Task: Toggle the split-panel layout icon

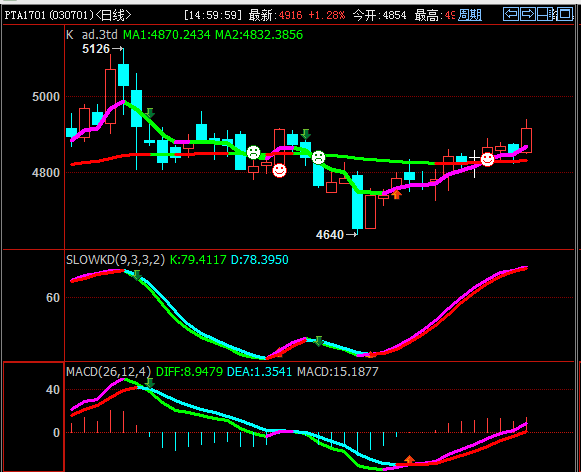Action: [x=546, y=14]
